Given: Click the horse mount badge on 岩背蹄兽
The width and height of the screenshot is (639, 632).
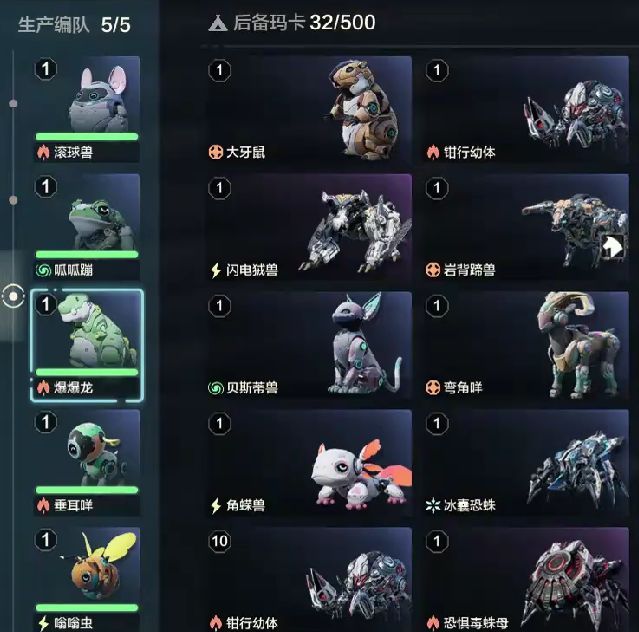Looking at the screenshot, I should tap(613, 247).
